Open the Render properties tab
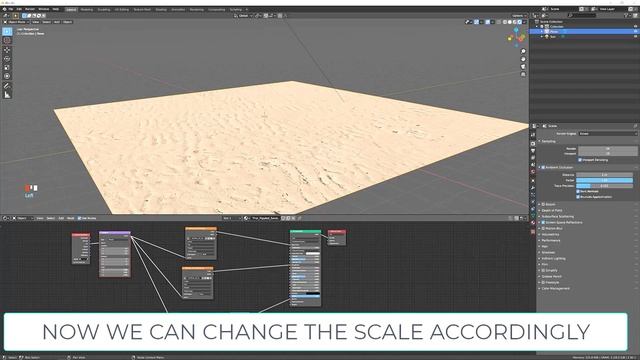The height and width of the screenshot is (360, 640). pos(533,144)
